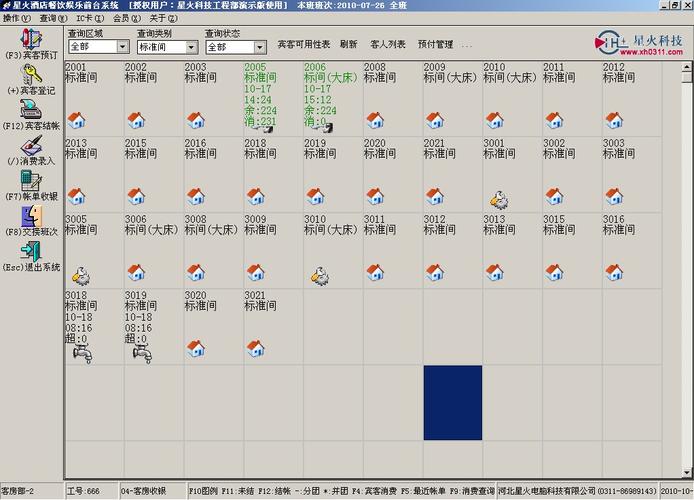This screenshot has height=500, width=694.
Task: Click the scrollbar down arrow
Action: pos(686,473)
